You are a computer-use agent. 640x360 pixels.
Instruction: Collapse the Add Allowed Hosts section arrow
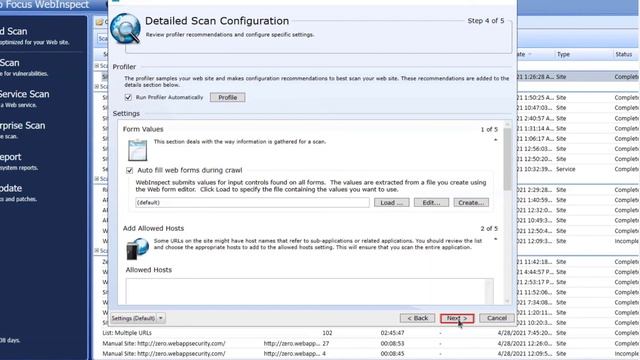pos(496,239)
